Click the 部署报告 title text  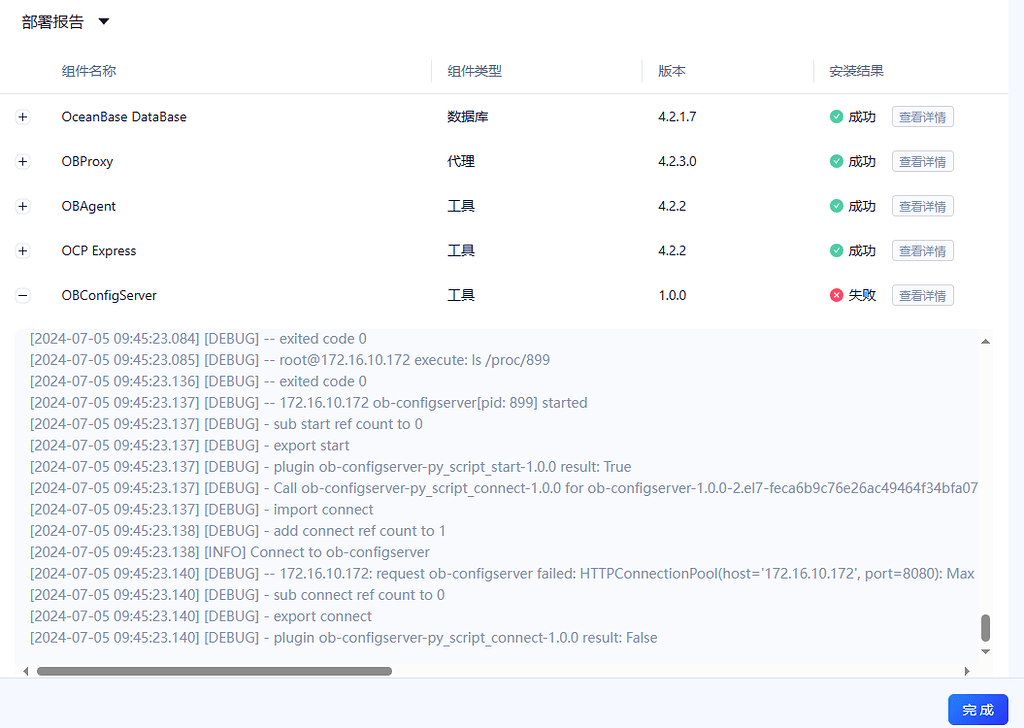click(x=53, y=22)
